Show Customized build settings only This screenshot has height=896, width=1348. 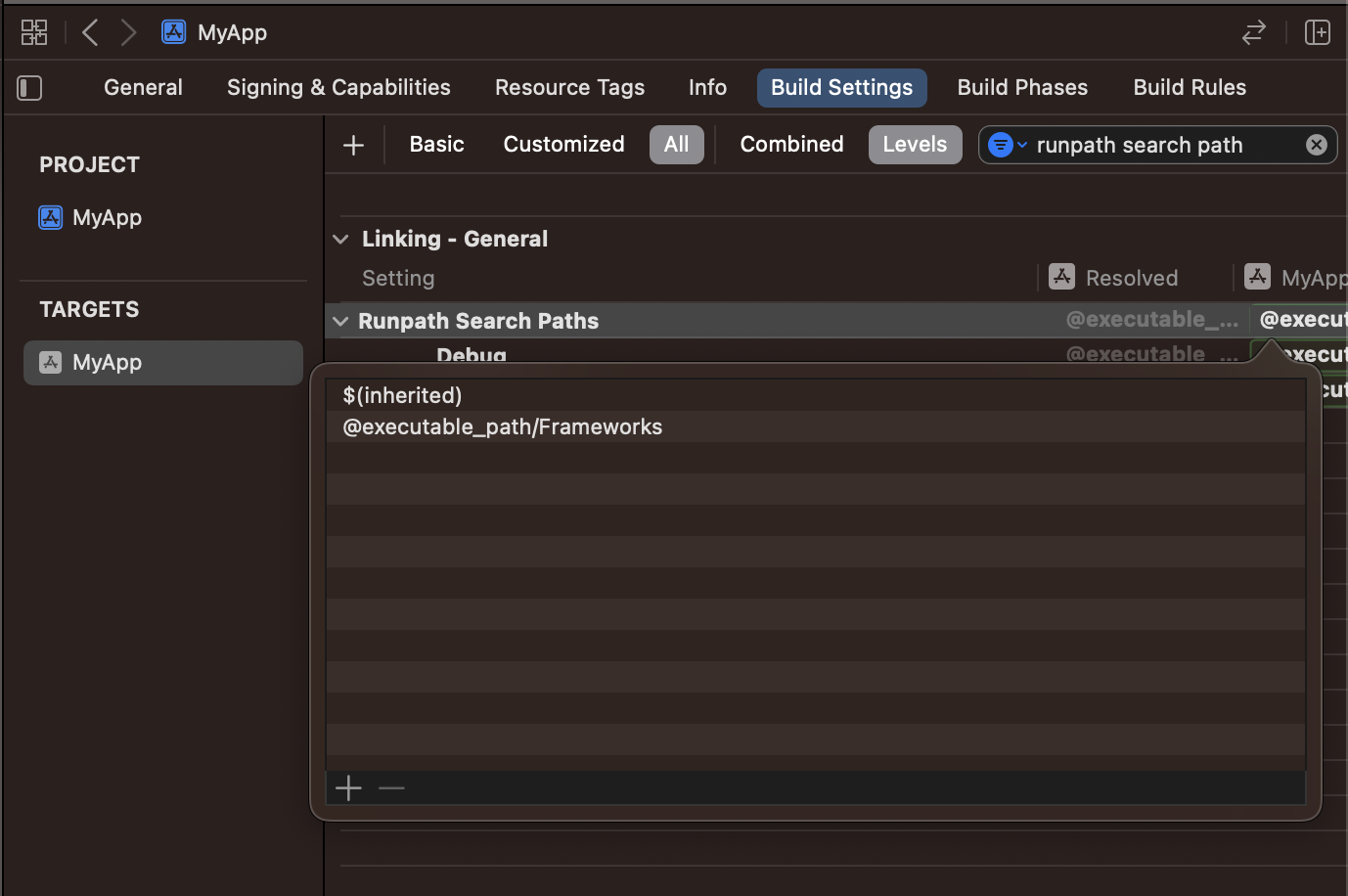tap(563, 144)
